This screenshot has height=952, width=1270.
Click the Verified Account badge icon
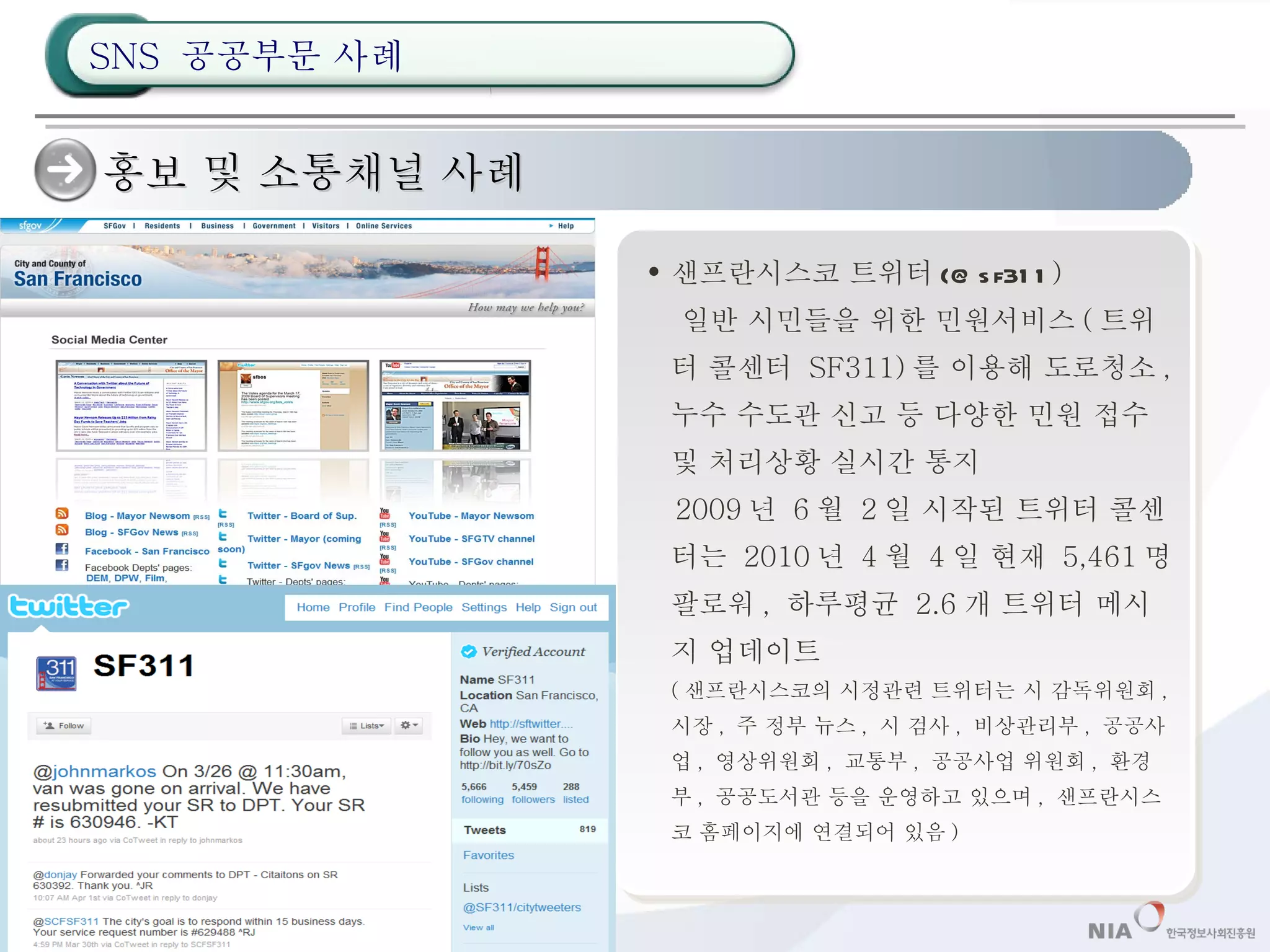tap(469, 651)
